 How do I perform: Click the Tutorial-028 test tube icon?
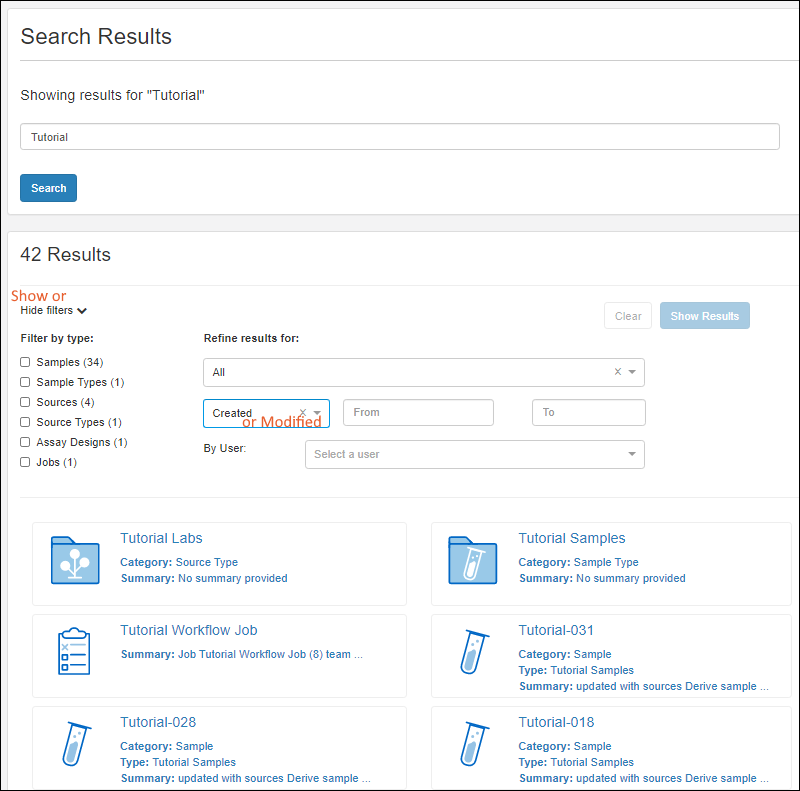tap(75, 745)
